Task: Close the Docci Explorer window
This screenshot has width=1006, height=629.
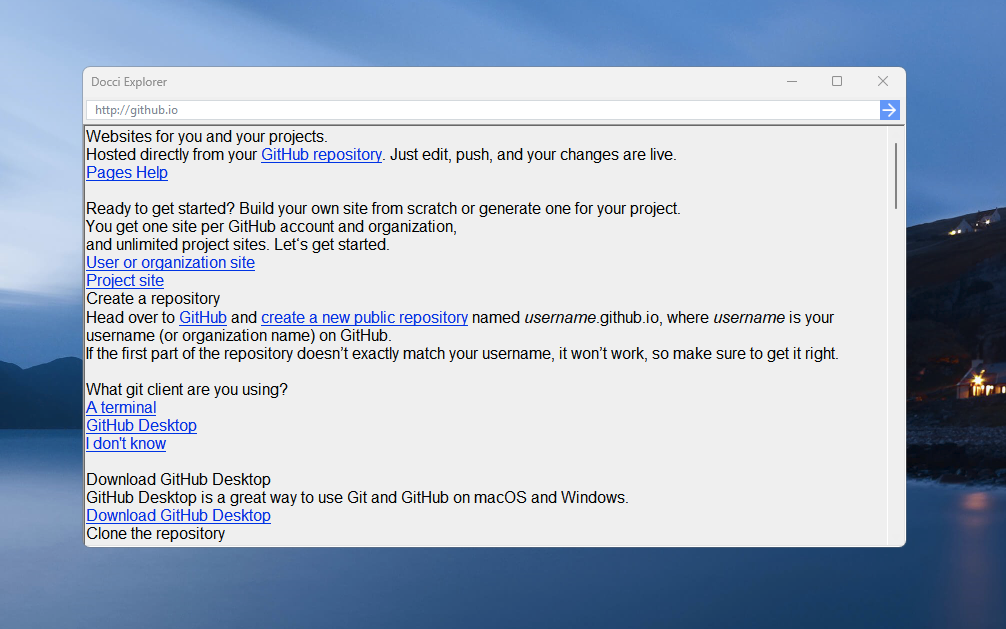Action: pos(883,82)
